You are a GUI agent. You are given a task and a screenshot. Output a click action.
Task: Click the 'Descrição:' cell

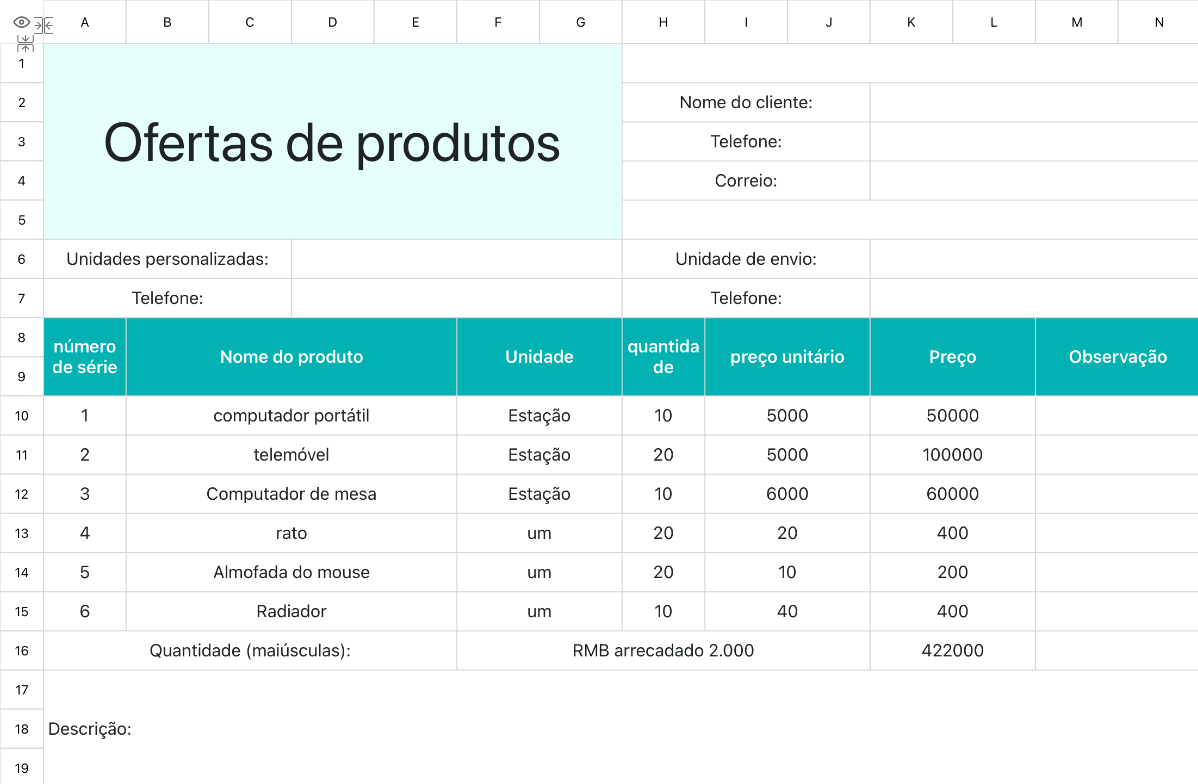89,729
